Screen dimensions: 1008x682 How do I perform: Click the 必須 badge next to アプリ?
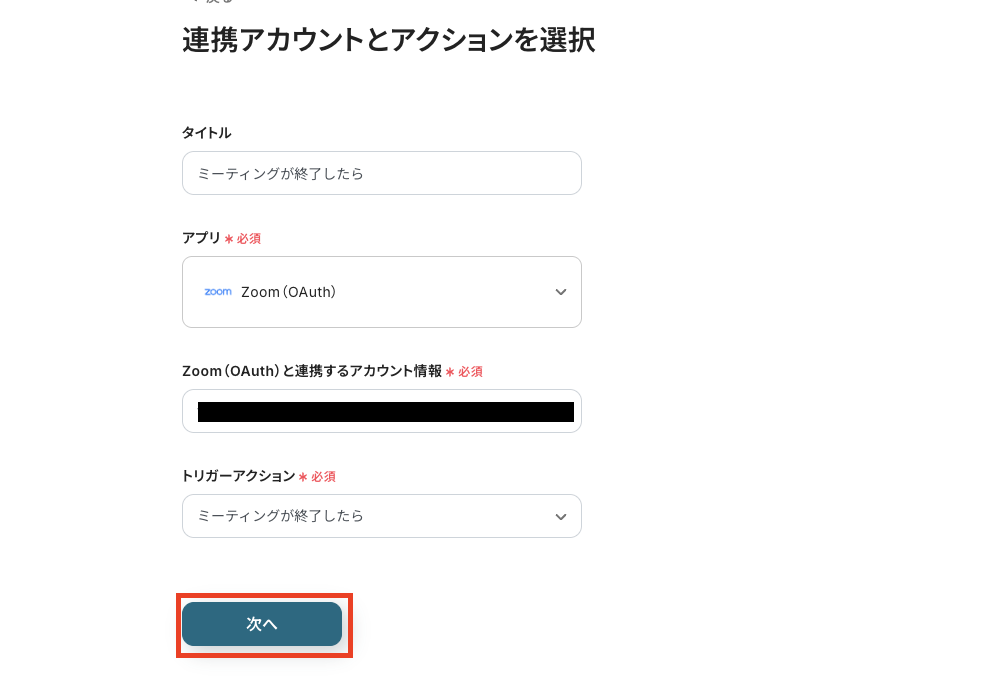tap(249, 238)
